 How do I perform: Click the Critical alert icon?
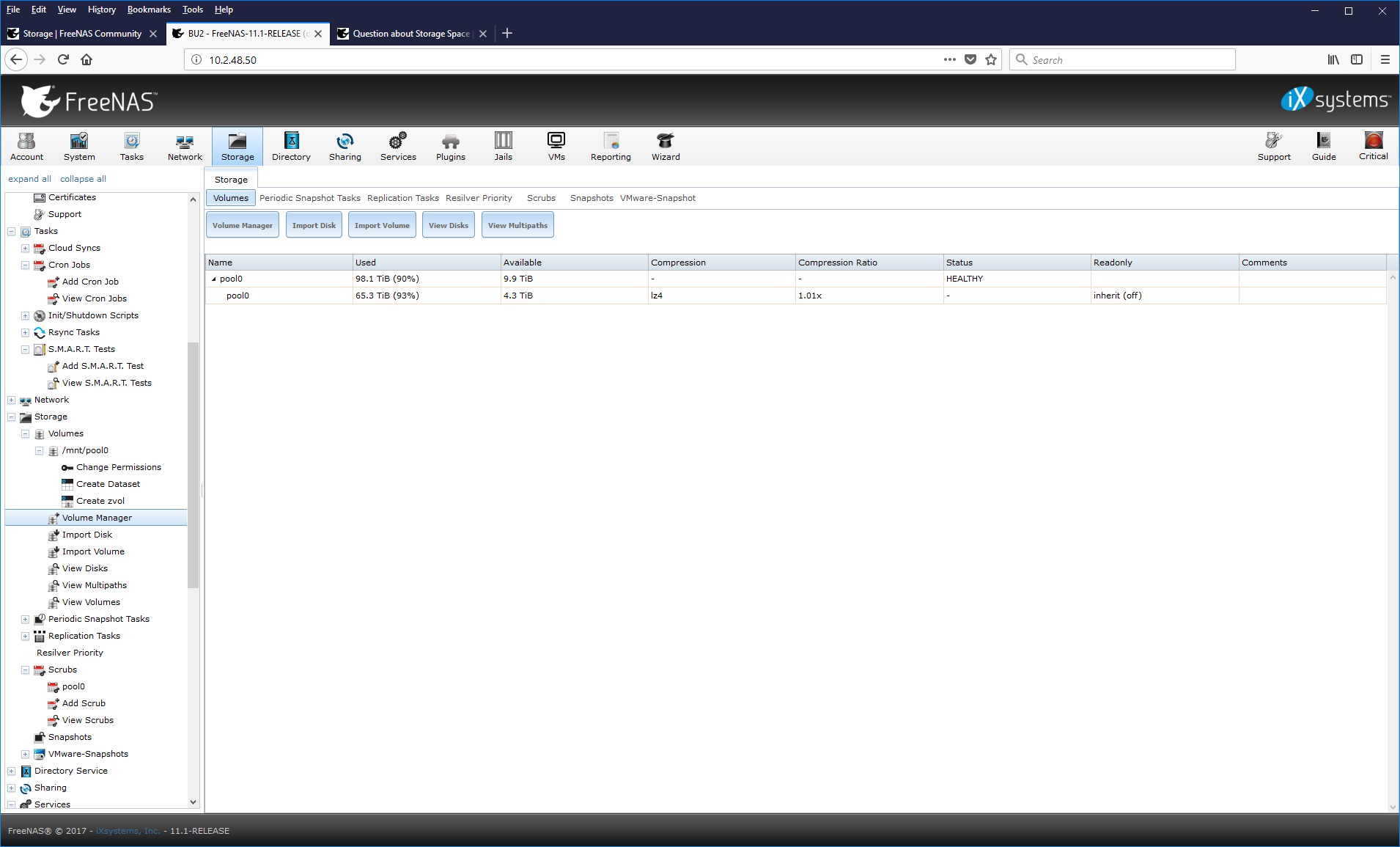[x=1374, y=146]
